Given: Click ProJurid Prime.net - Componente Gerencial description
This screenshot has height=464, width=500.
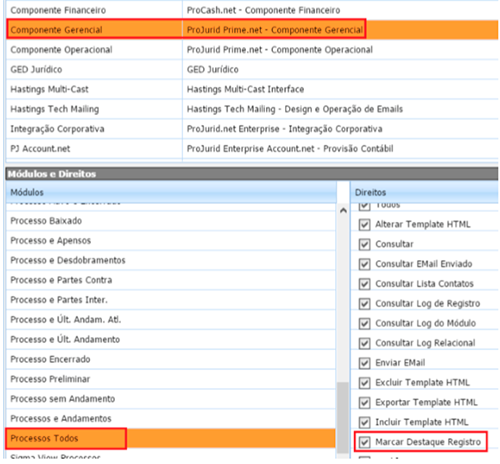Looking at the screenshot, I should click(275, 30).
